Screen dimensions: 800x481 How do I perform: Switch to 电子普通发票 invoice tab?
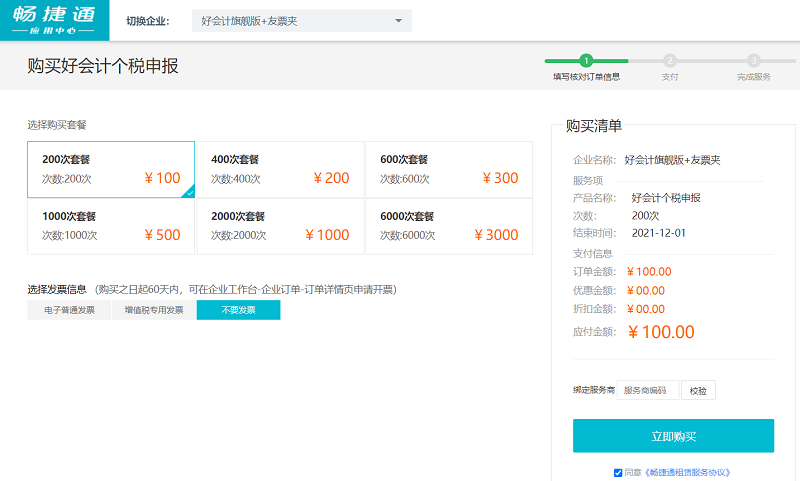(x=69, y=310)
